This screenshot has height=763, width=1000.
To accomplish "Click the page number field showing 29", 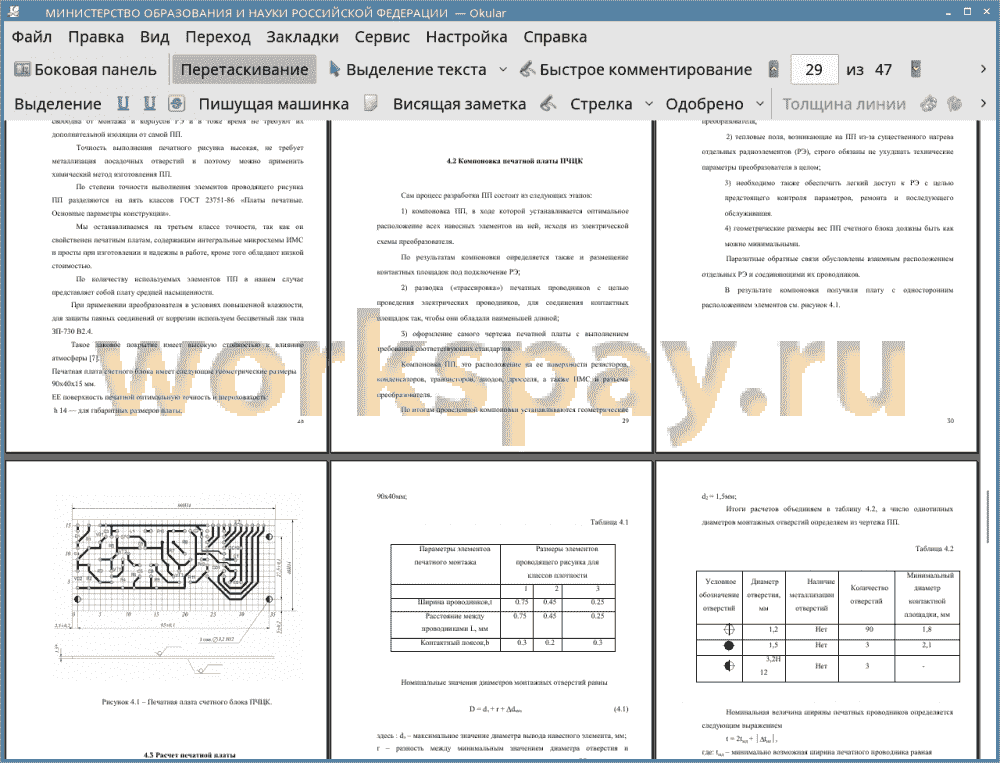I will [x=814, y=70].
